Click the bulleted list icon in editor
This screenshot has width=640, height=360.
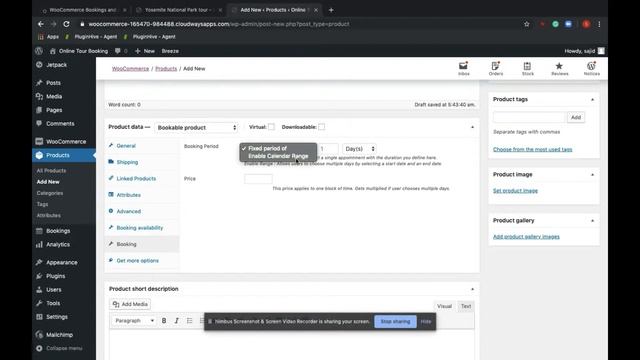tap(189, 321)
